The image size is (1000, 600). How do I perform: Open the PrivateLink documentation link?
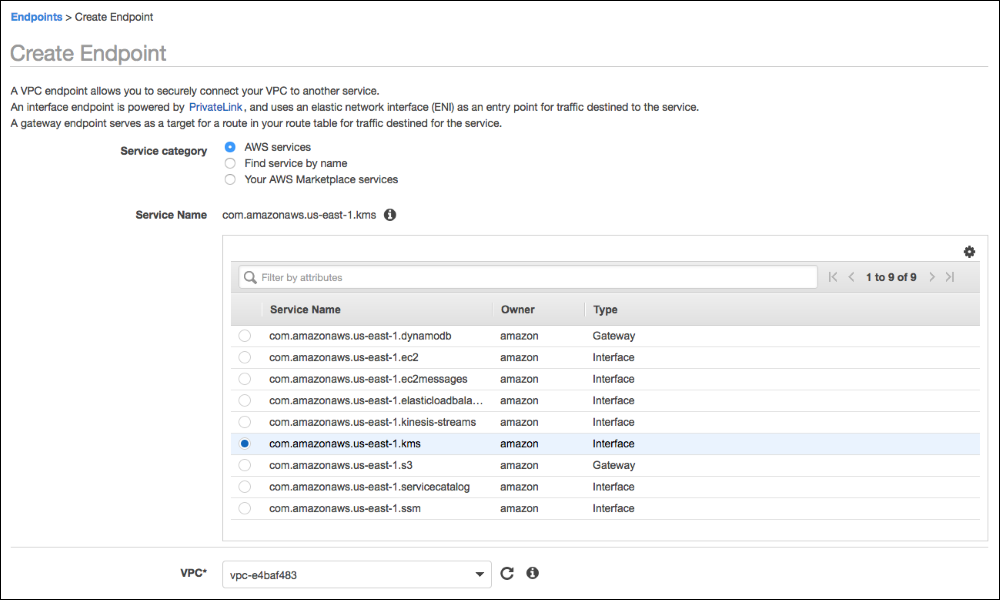pos(215,106)
